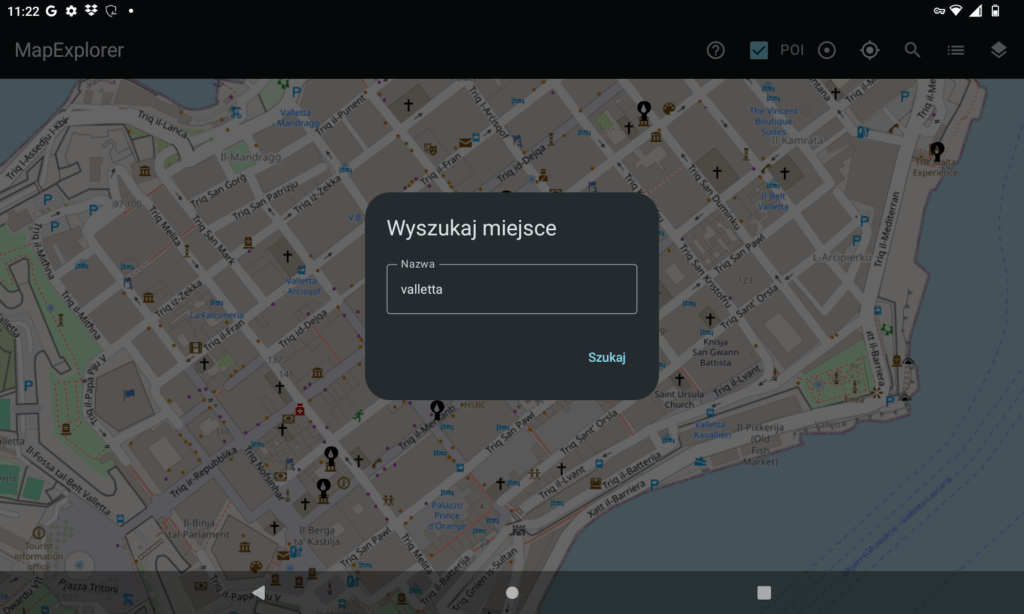Screen dimensions: 1024x614
Task: Tap the cross icon at Saint Ursula Church
Action: [679, 380]
